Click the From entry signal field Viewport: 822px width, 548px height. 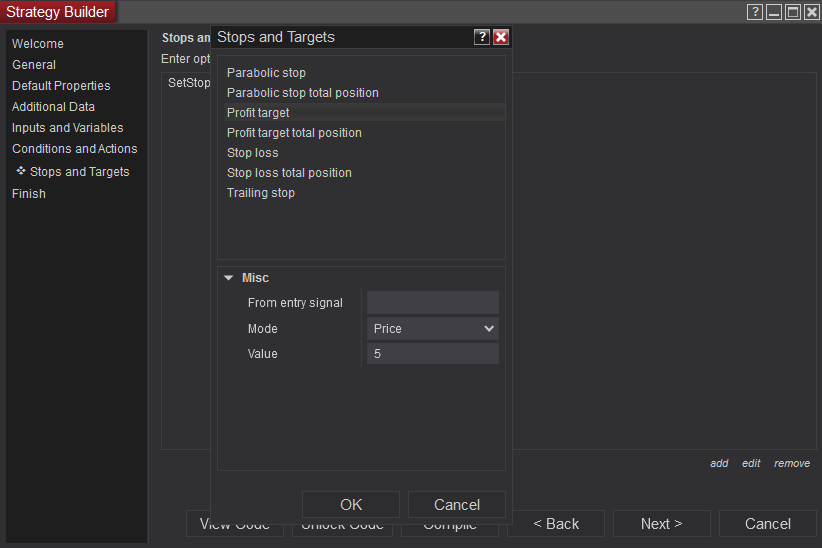tap(433, 303)
